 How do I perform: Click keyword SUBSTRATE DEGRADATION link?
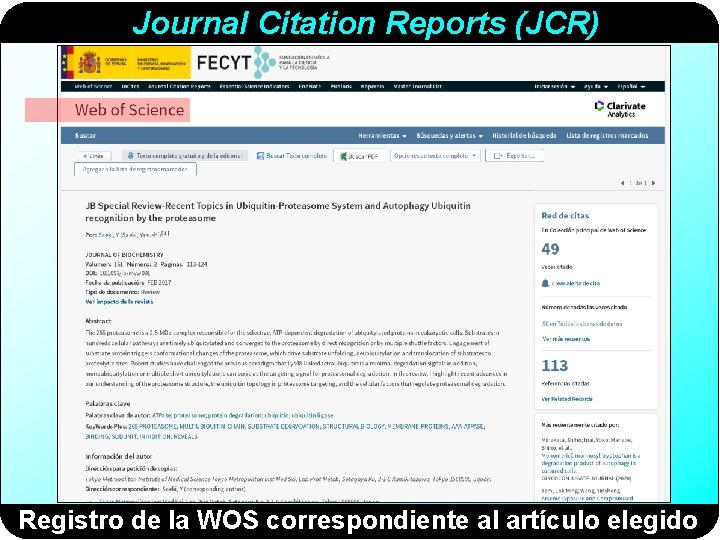click(x=283, y=426)
